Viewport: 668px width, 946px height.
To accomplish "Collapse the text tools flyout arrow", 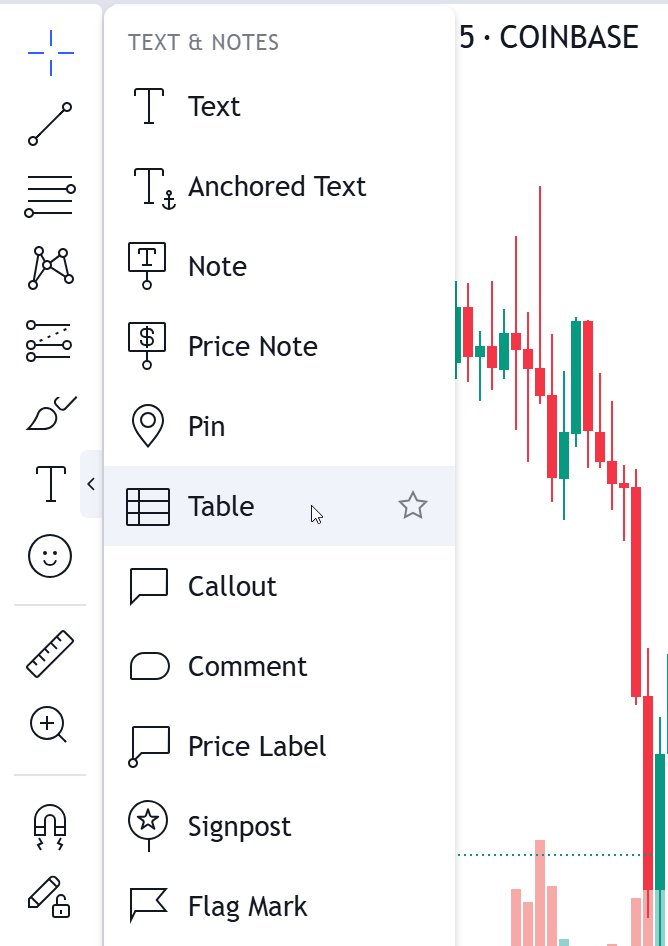I will pyautogui.click(x=91, y=484).
